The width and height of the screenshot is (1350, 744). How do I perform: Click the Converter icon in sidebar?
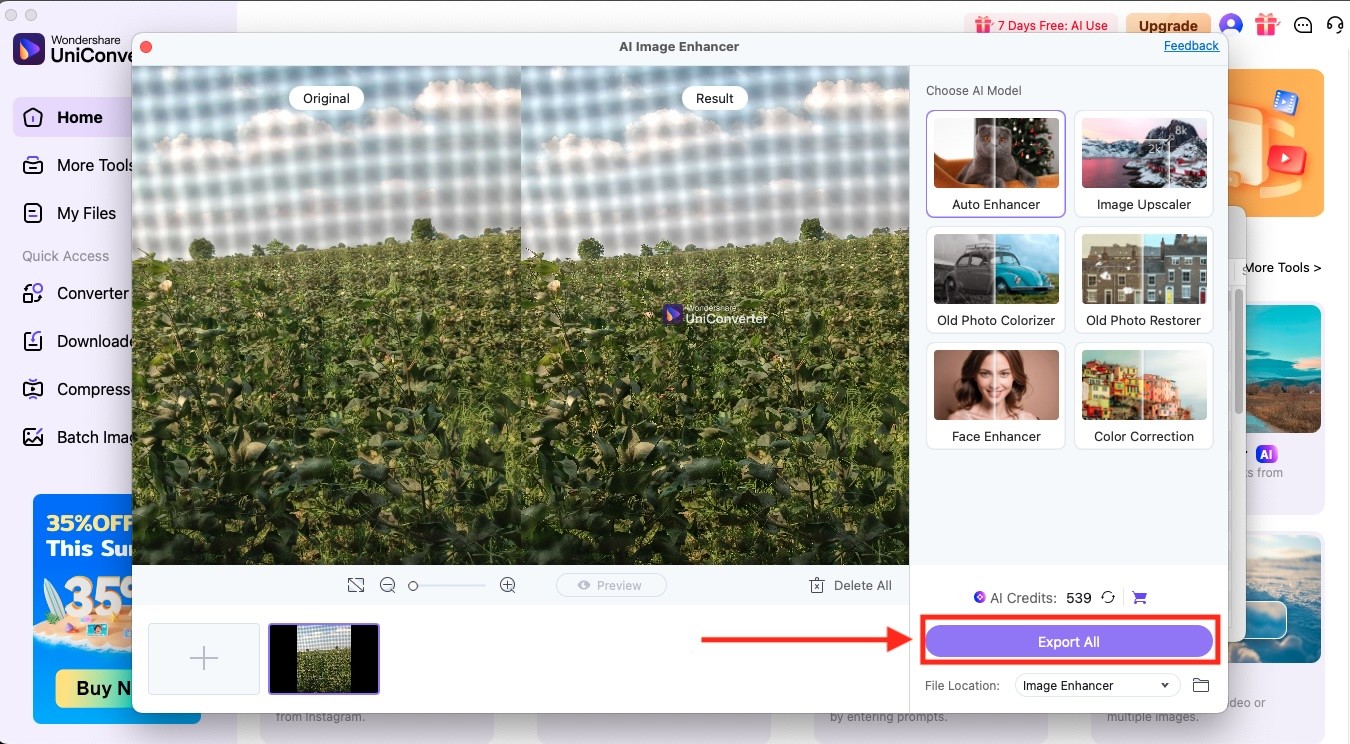pos(33,293)
